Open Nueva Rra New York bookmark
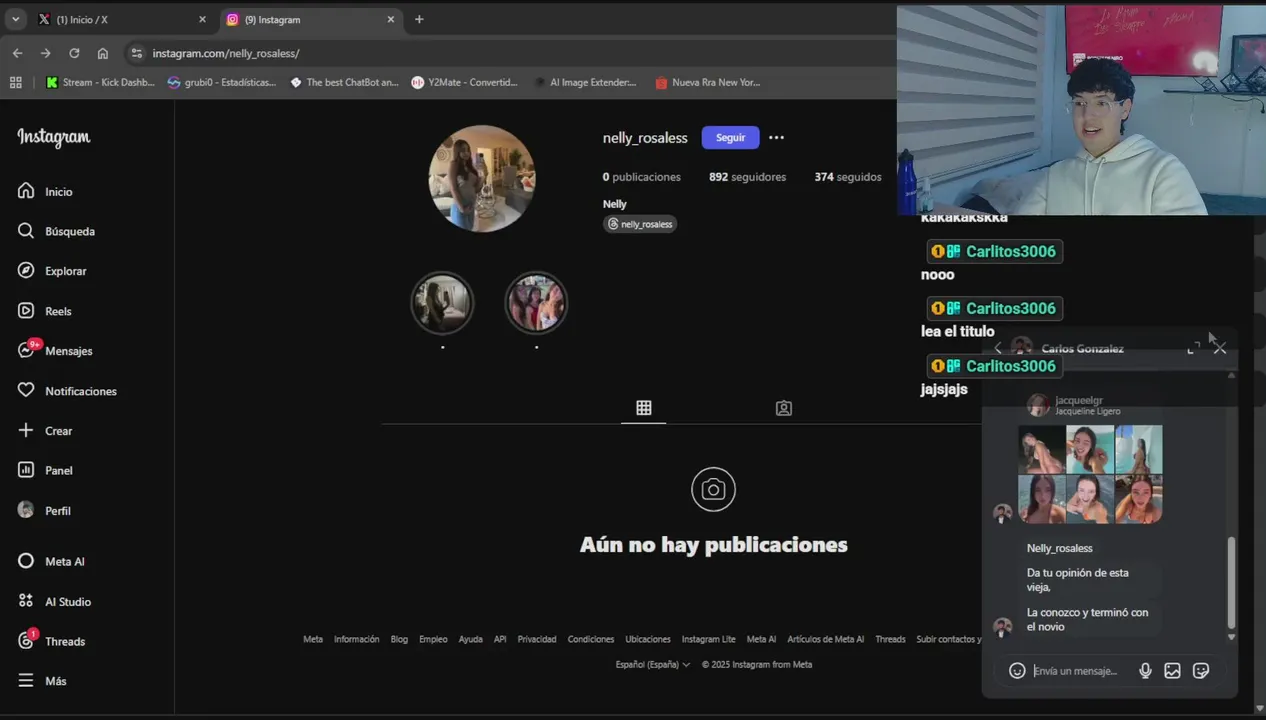Viewport: 1266px width, 720px height. click(708, 82)
